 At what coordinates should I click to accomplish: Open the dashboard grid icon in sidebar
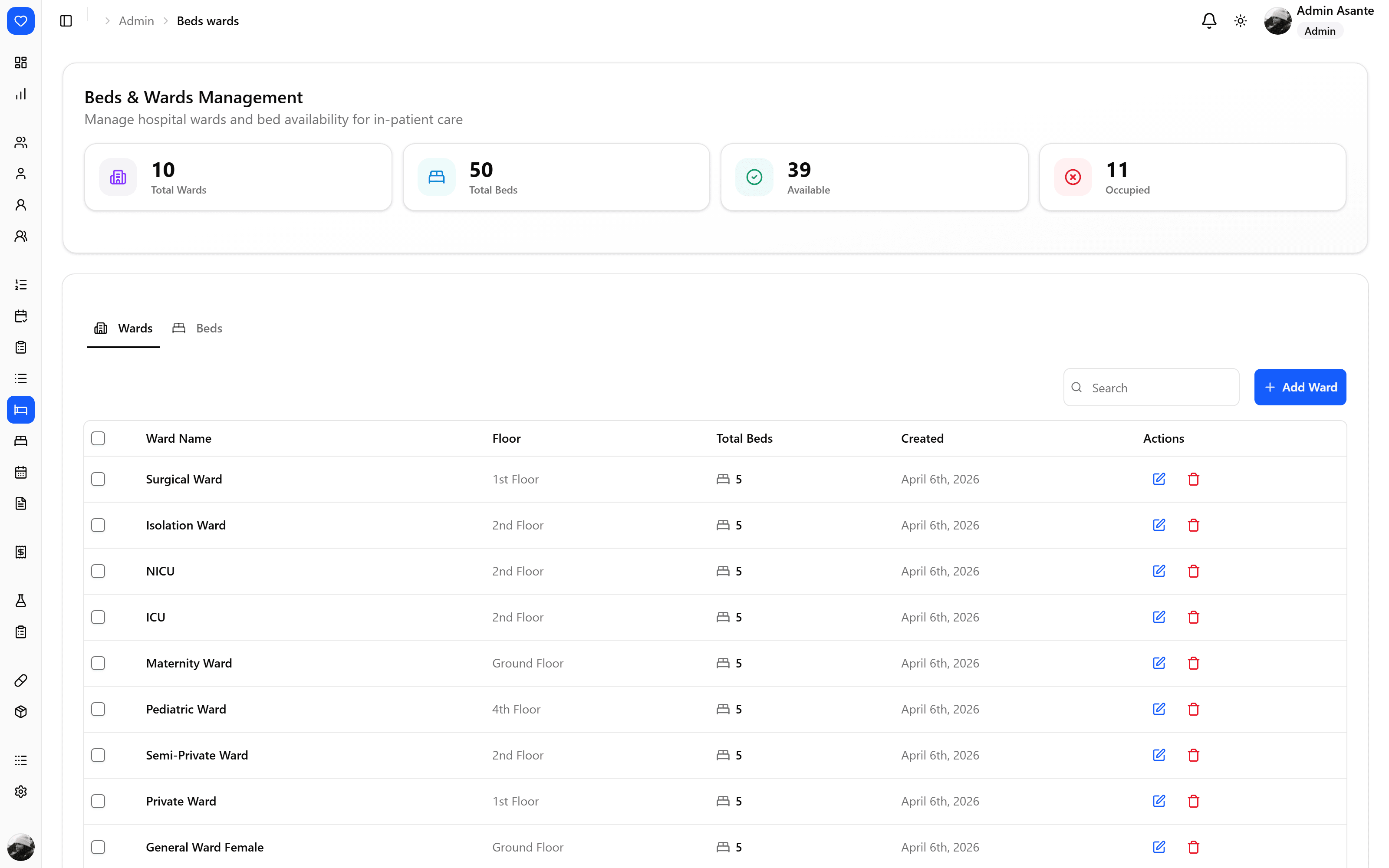(x=21, y=62)
